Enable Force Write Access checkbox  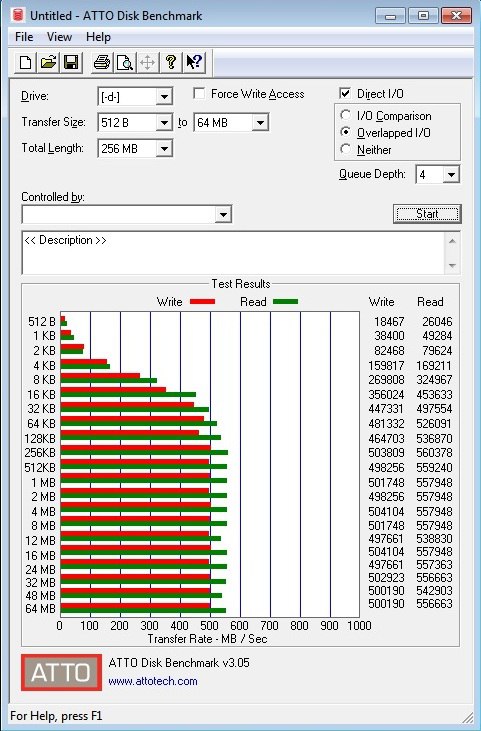pos(199,94)
